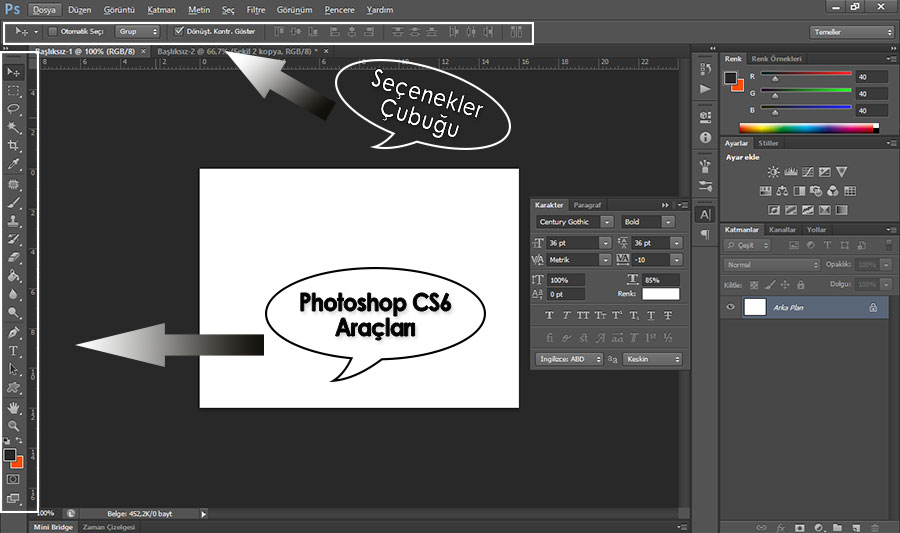Select the Pen tool

tap(13, 333)
